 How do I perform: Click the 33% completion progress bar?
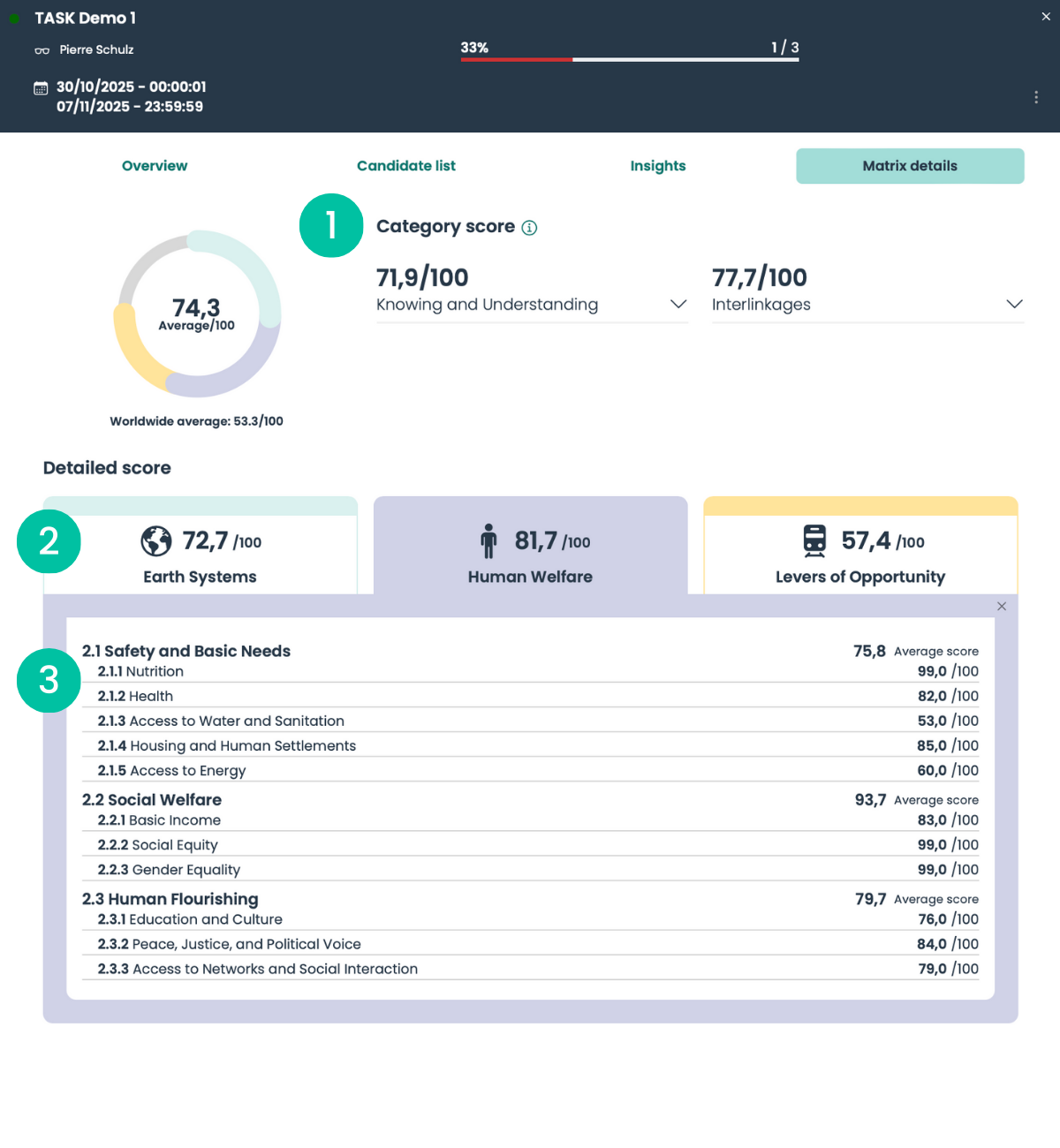629,59
